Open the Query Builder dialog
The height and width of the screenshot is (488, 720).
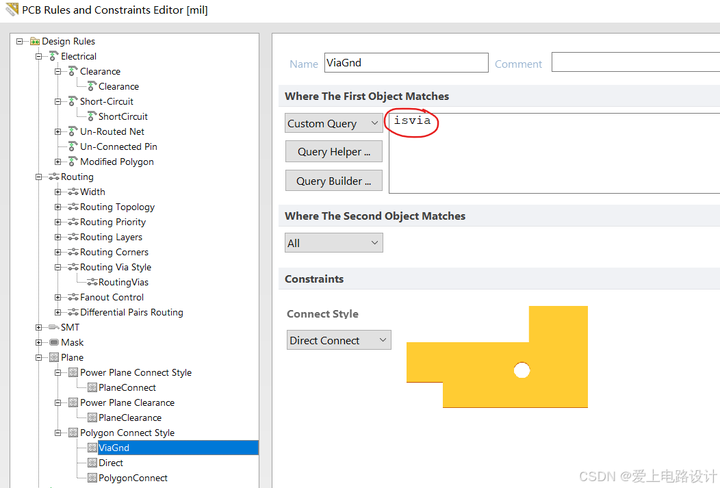333,181
